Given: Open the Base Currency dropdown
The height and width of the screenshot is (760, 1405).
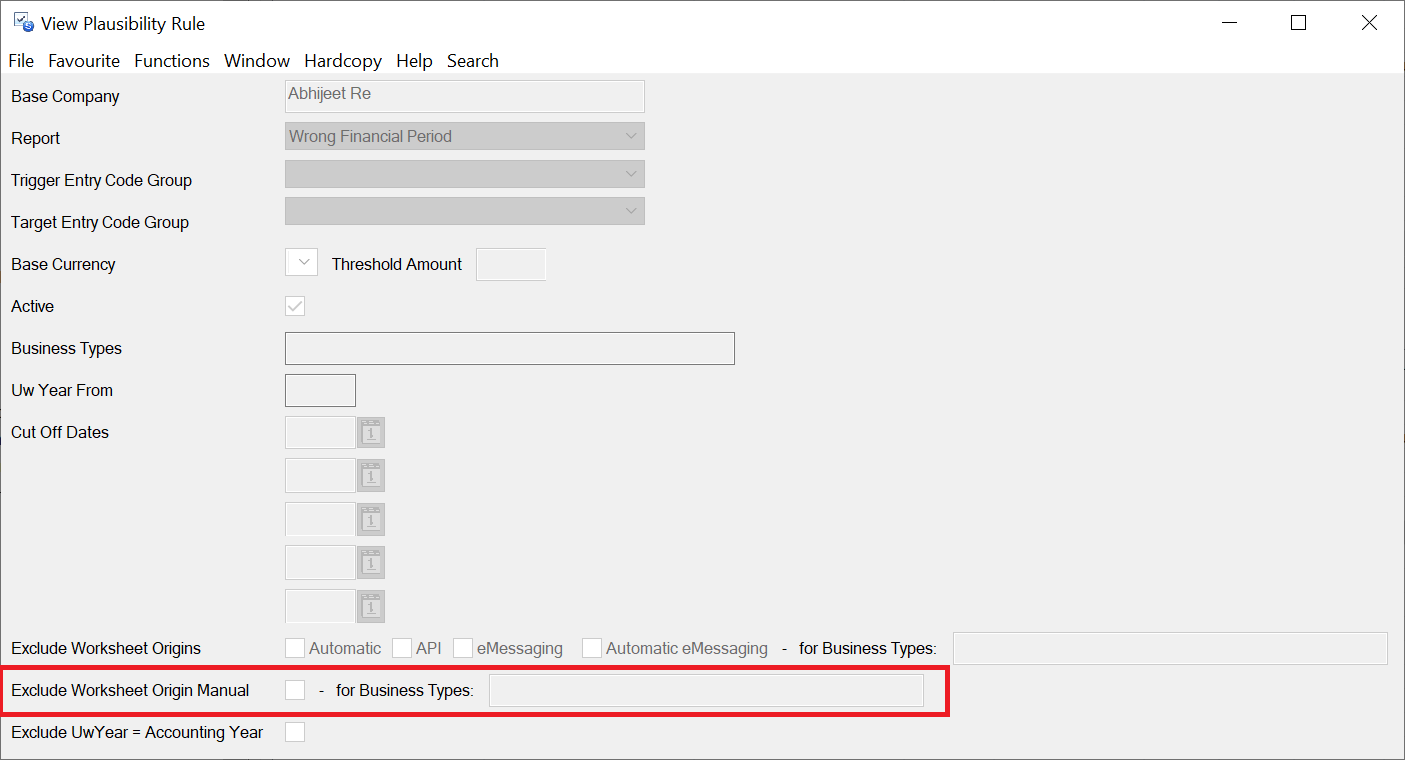Looking at the screenshot, I should tap(301, 263).
